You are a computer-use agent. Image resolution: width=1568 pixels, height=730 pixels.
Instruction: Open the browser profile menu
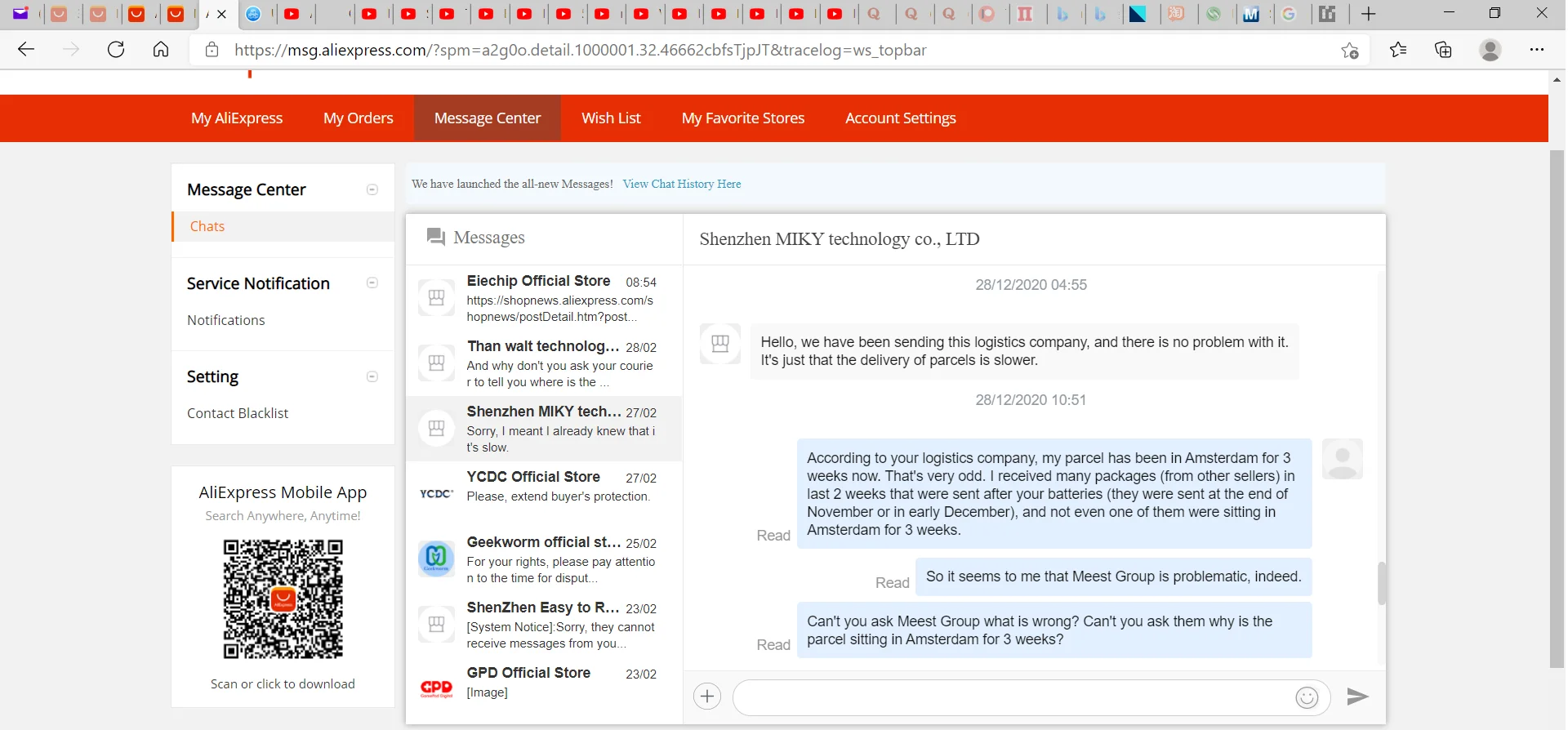click(x=1490, y=50)
